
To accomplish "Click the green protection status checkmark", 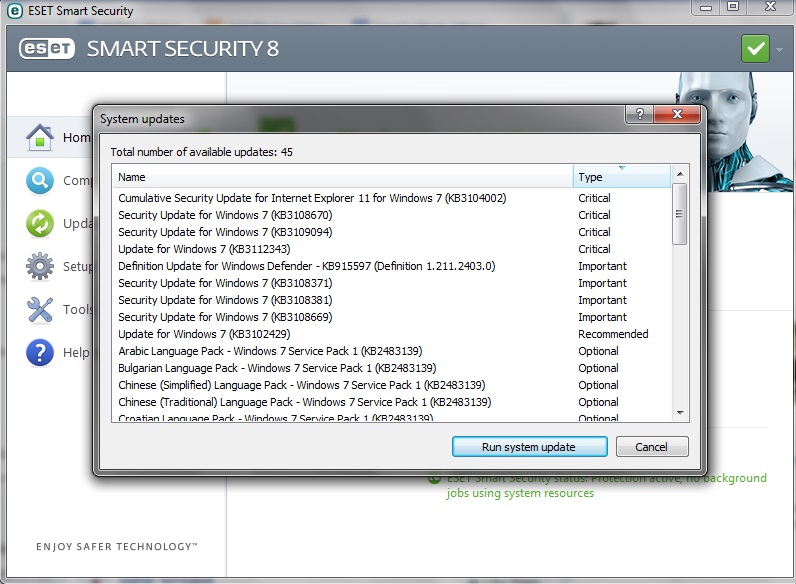I will point(755,49).
